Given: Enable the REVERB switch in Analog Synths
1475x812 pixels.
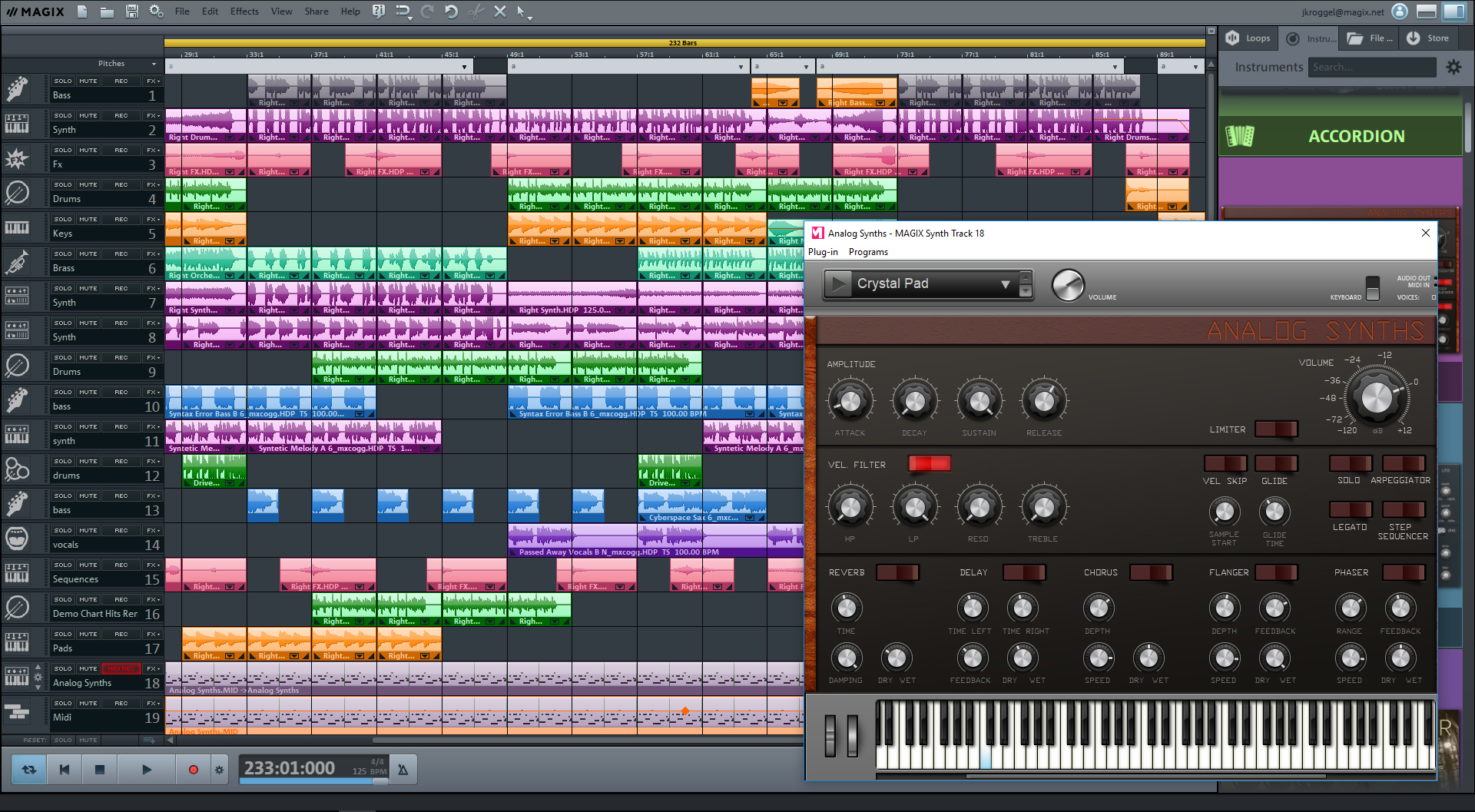Looking at the screenshot, I should pos(897,572).
